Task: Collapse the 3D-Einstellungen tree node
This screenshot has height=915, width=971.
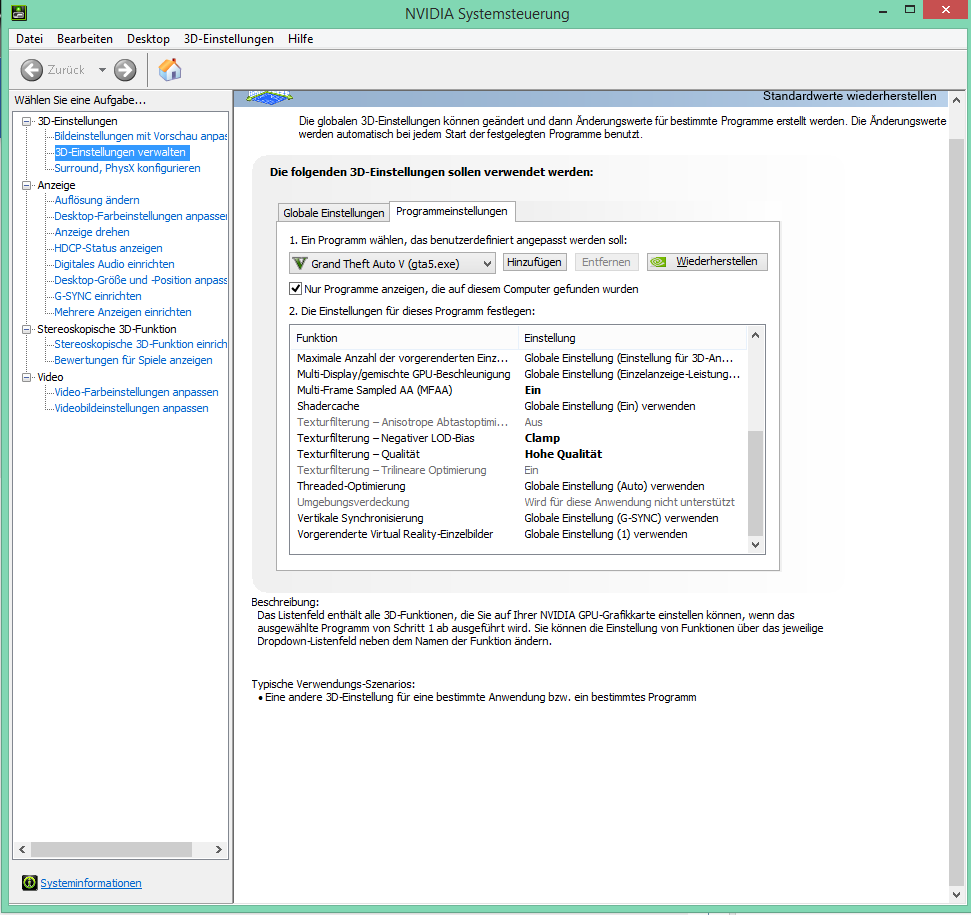Action: click(26, 121)
